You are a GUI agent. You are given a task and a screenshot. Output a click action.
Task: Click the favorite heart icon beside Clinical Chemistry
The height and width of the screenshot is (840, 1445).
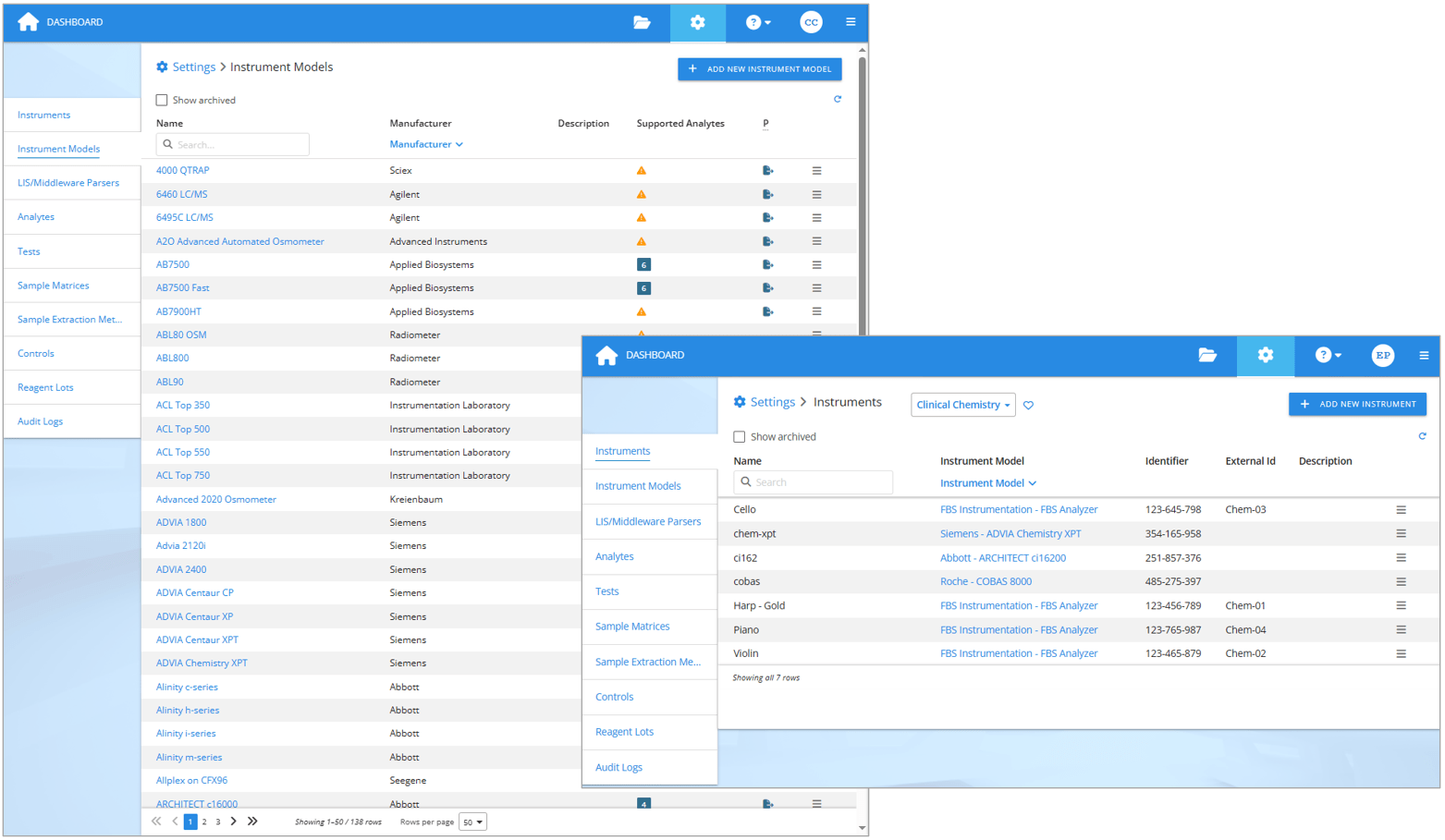[x=1028, y=406]
